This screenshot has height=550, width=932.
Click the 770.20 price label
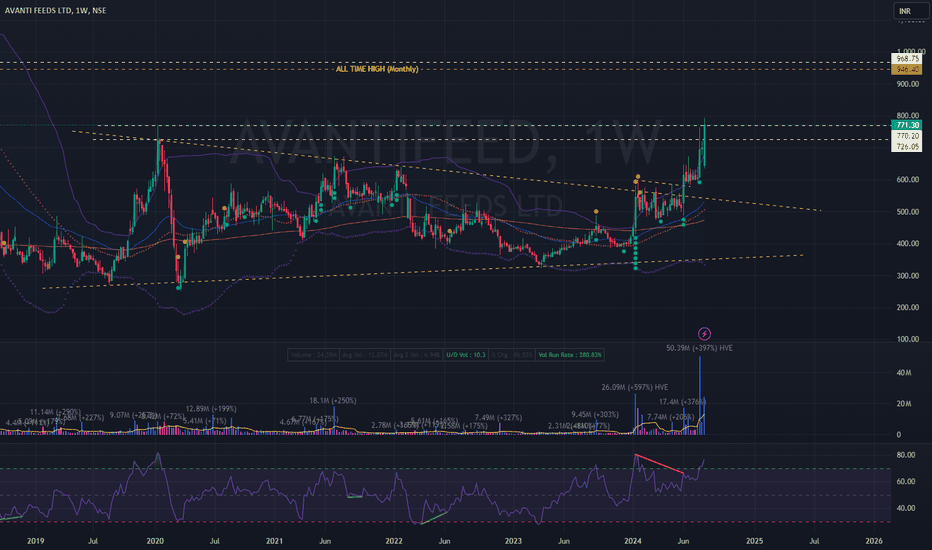point(907,136)
